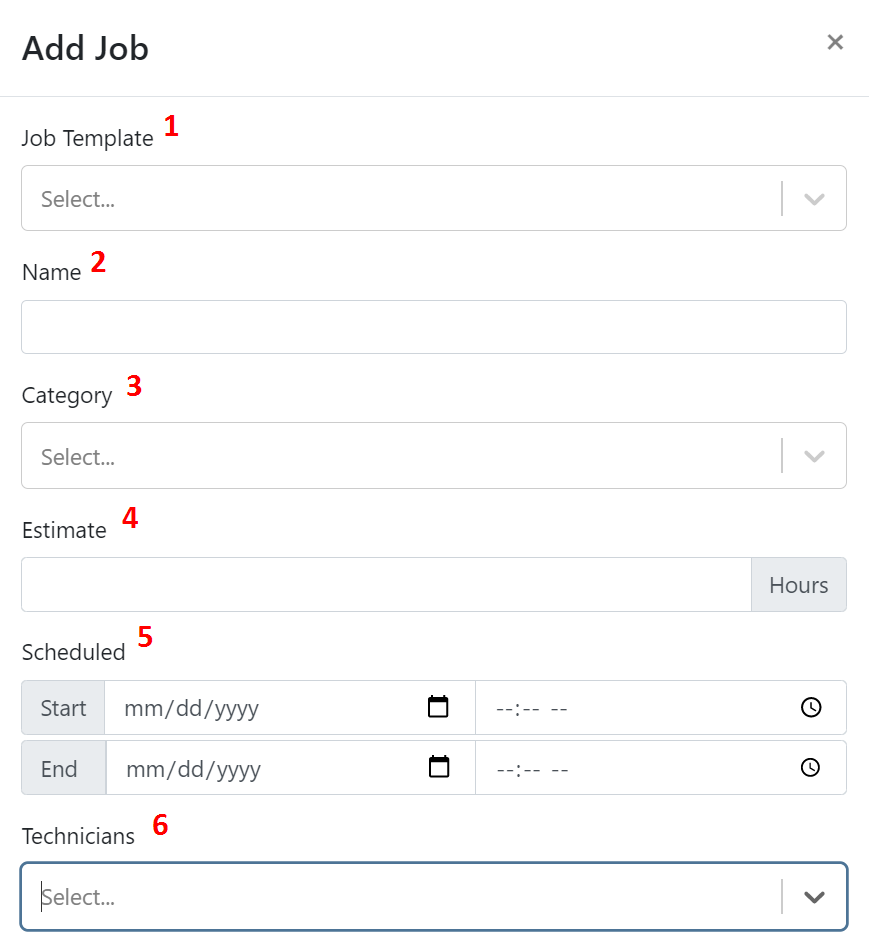This screenshot has width=869, height=944.
Task: Open the Category select box
Action: [434, 456]
